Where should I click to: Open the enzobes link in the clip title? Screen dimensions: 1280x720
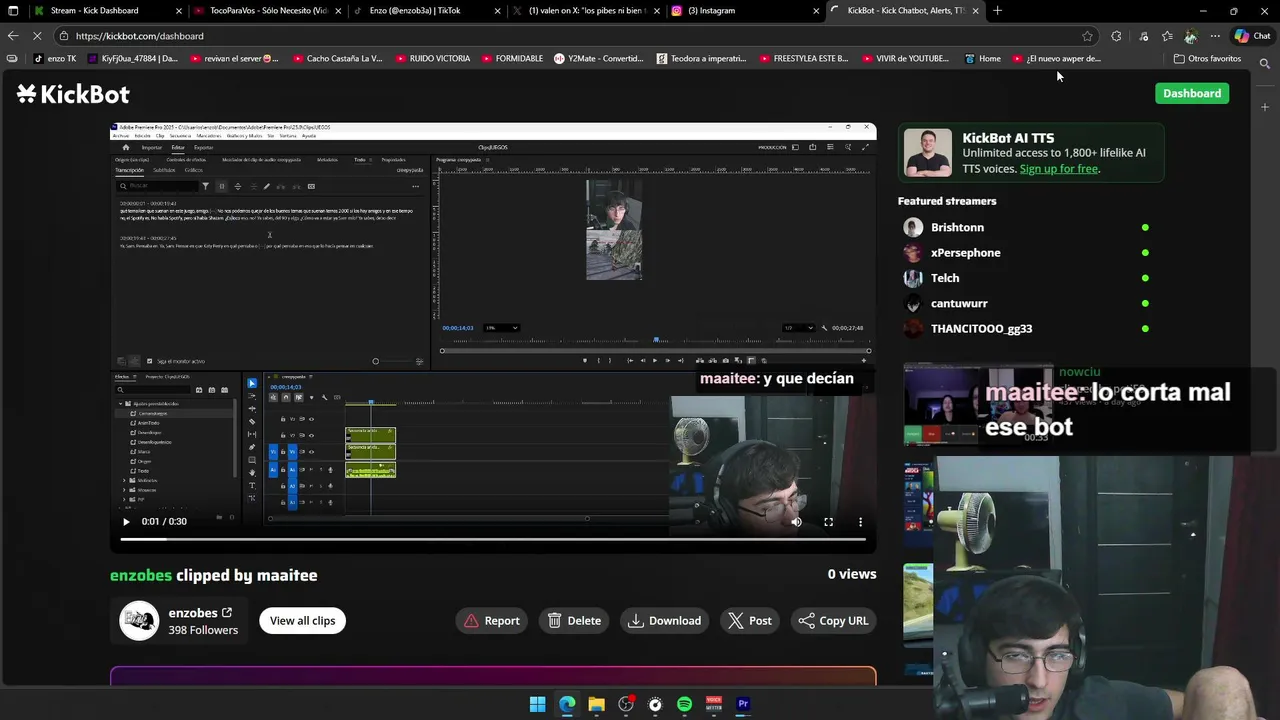(141, 575)
